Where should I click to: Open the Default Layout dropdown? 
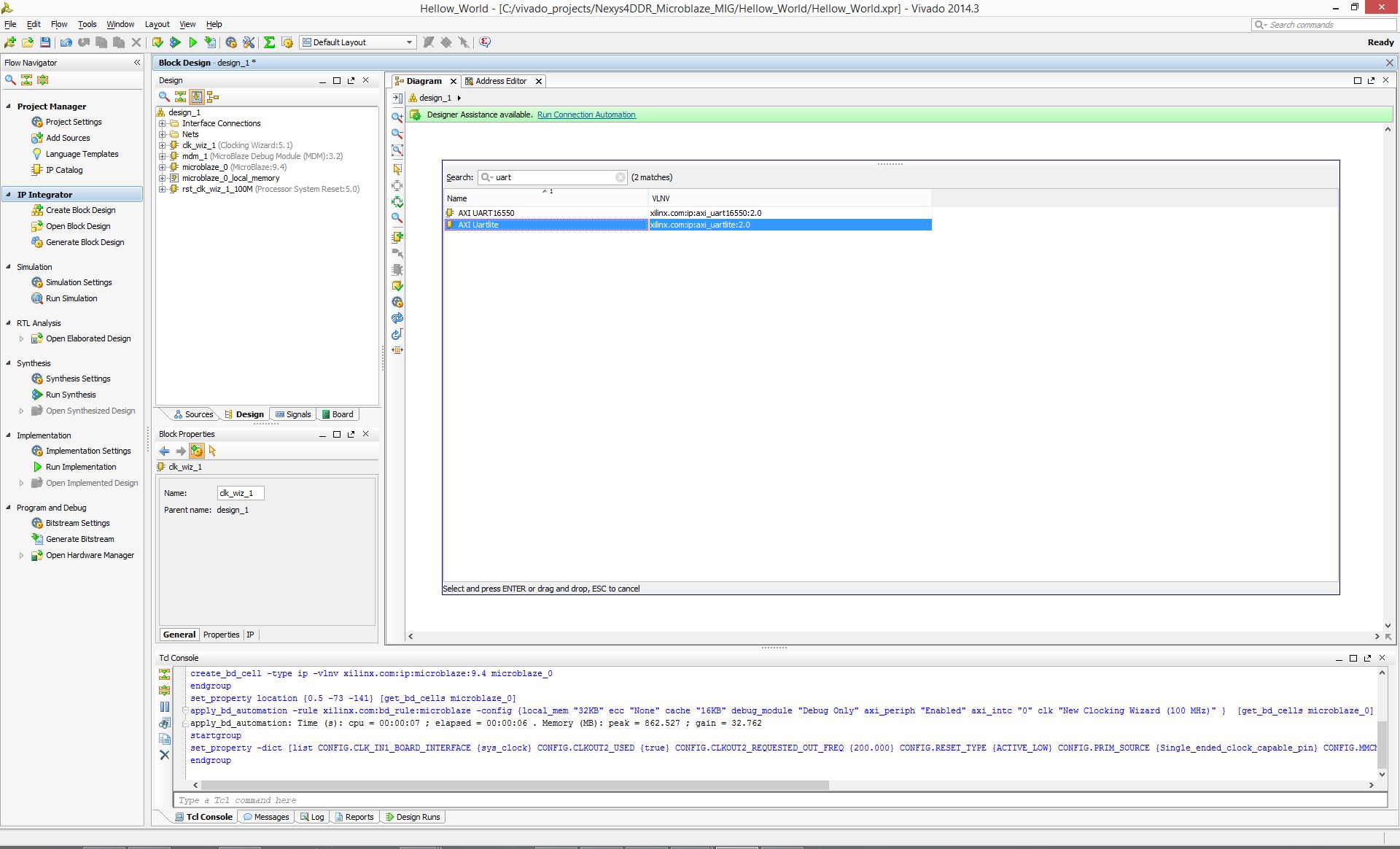(x=358, y=42)
